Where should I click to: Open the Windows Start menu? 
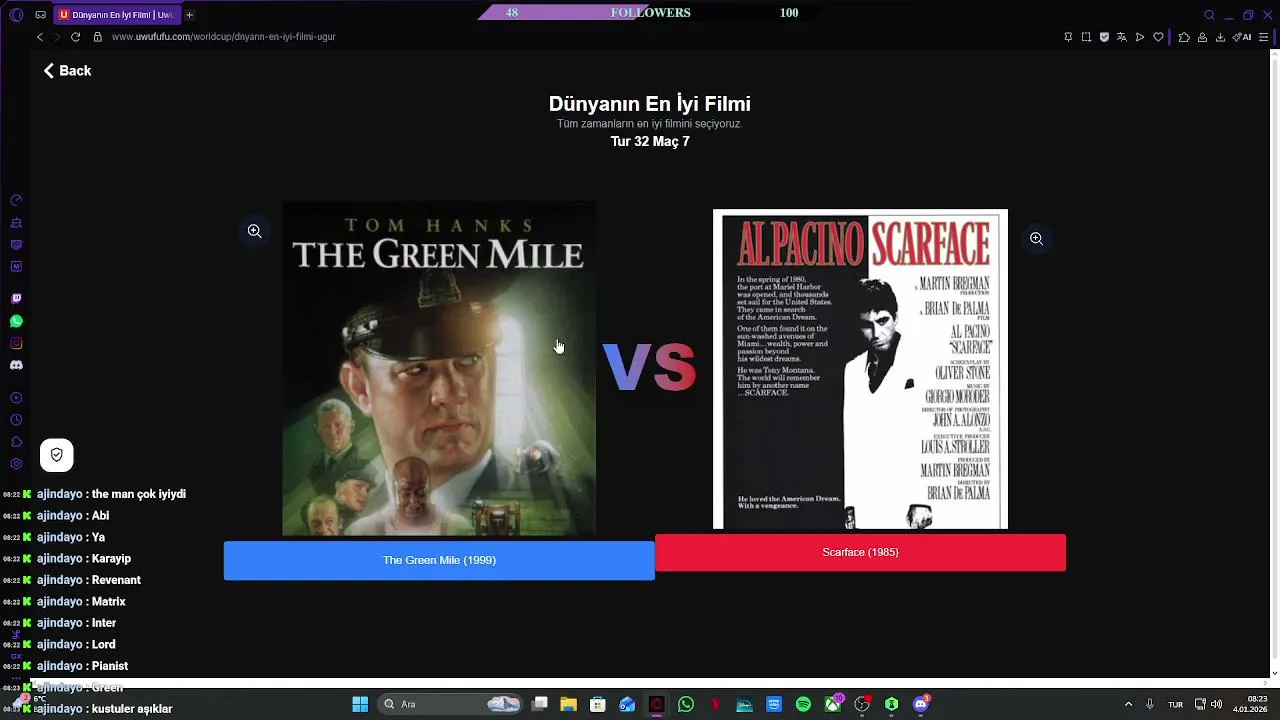click(x=360, y=704)
